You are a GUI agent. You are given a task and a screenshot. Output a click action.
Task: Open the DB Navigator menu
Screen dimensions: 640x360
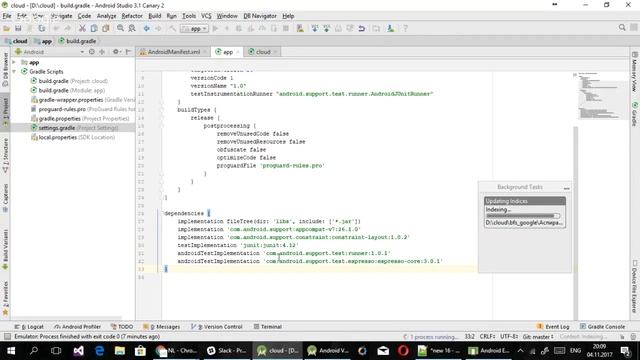point(260,16)
